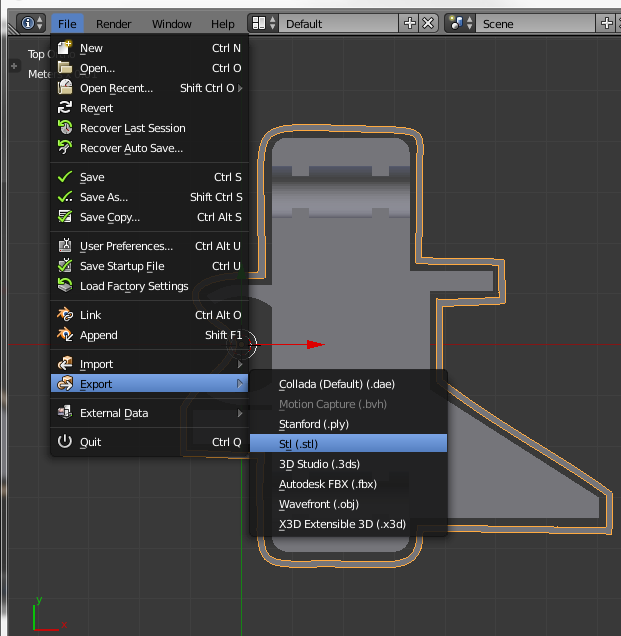Add a new screen layout with plus
This screenshot has width=621, height=636.
(x=410, y=23)
